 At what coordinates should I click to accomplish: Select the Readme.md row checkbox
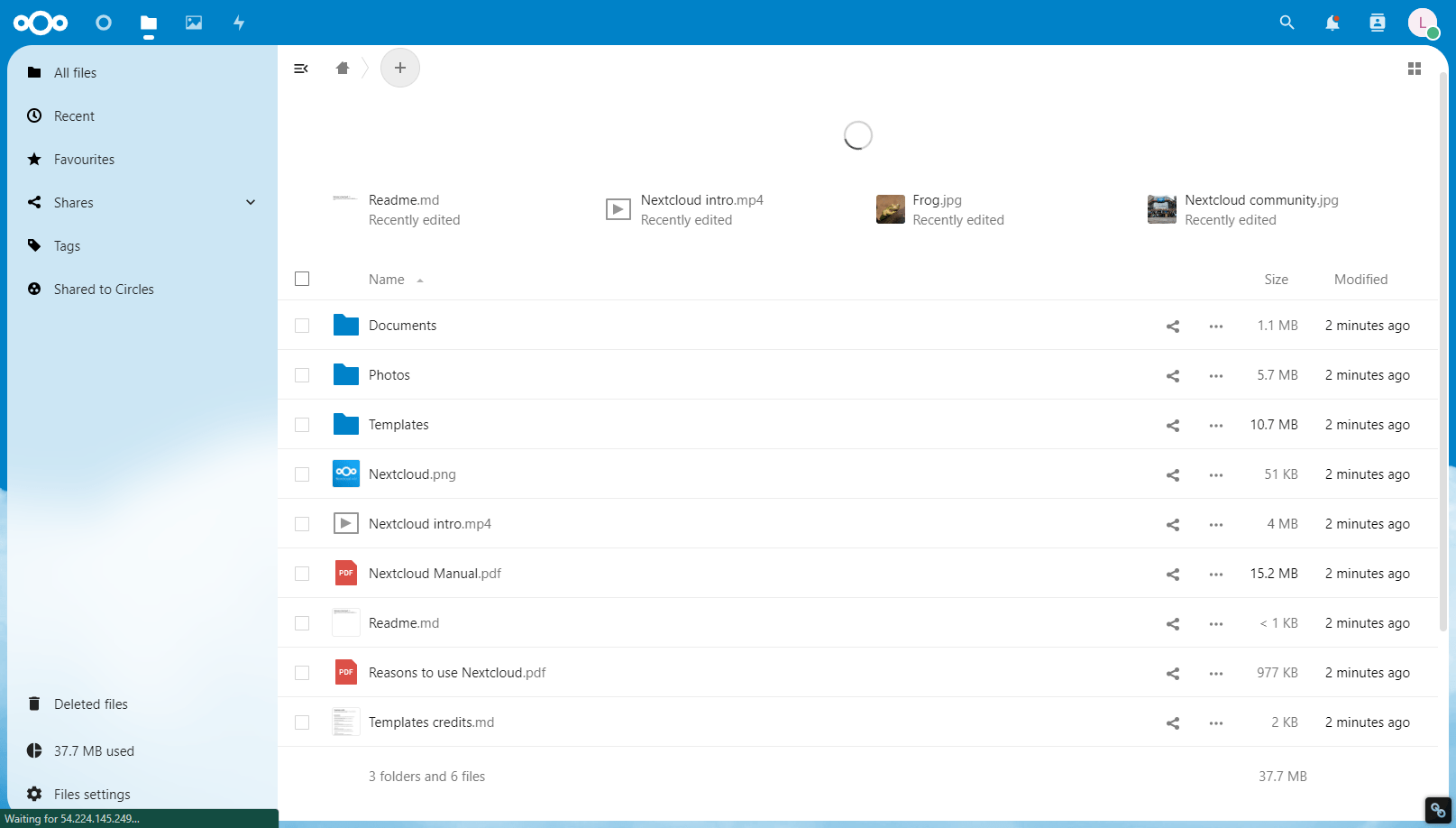point(302,623)
